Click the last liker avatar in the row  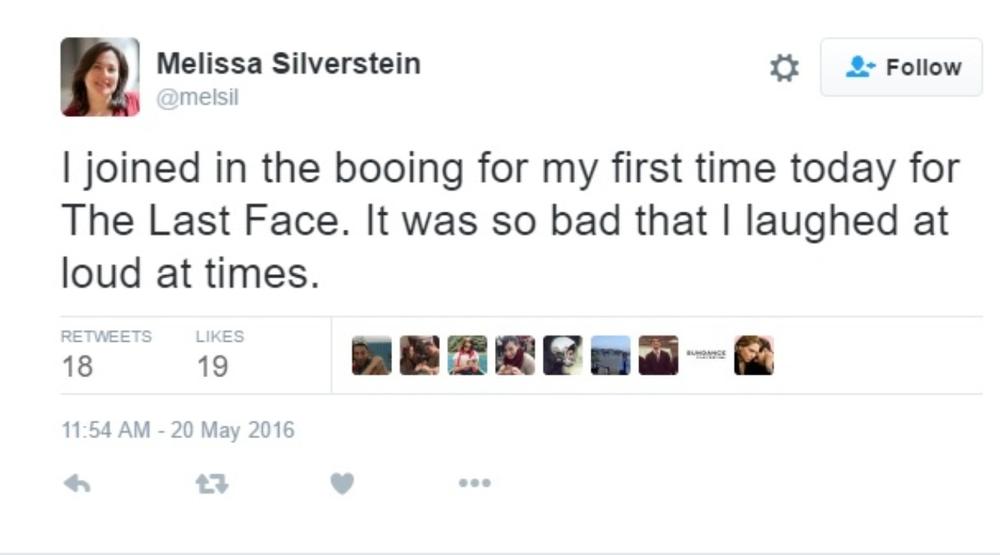pos(754,355)
